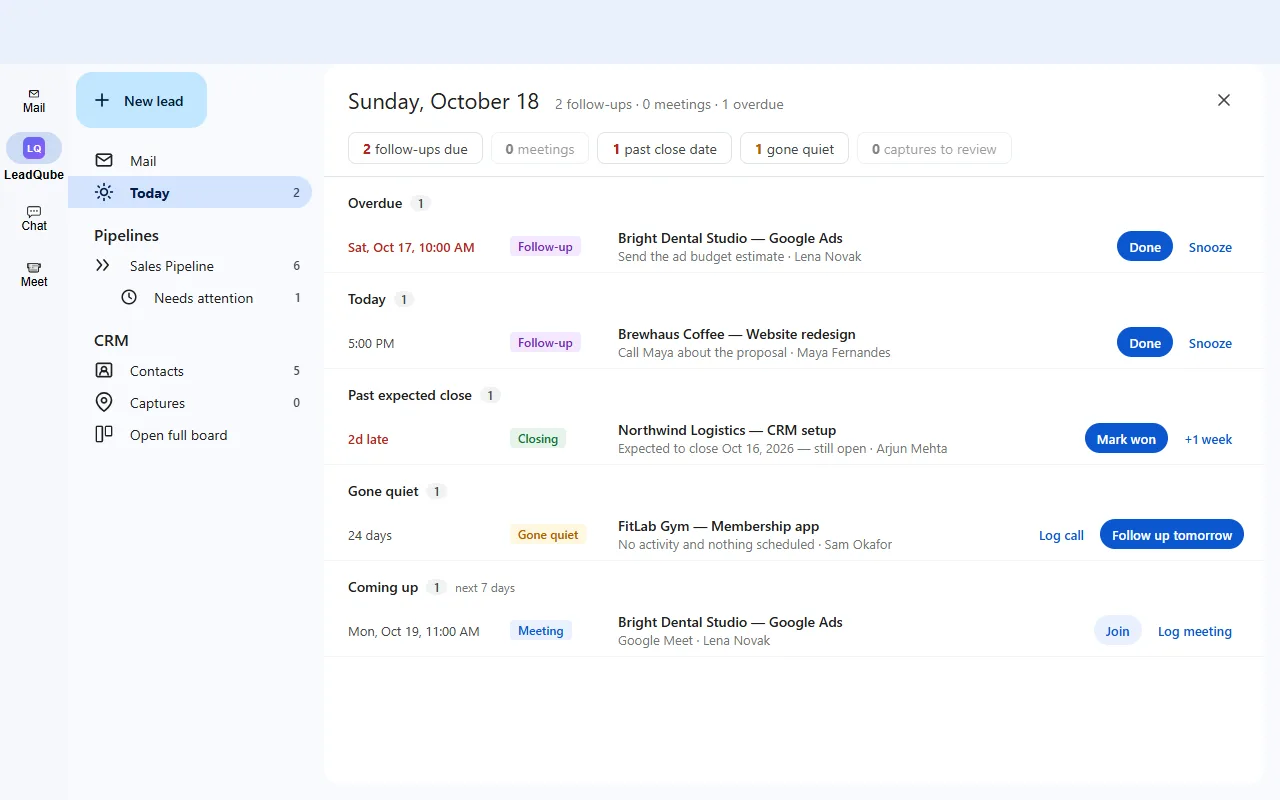Close the Today panel with the X
This screenshot has width=1280, height=800.
point(1224,100)
